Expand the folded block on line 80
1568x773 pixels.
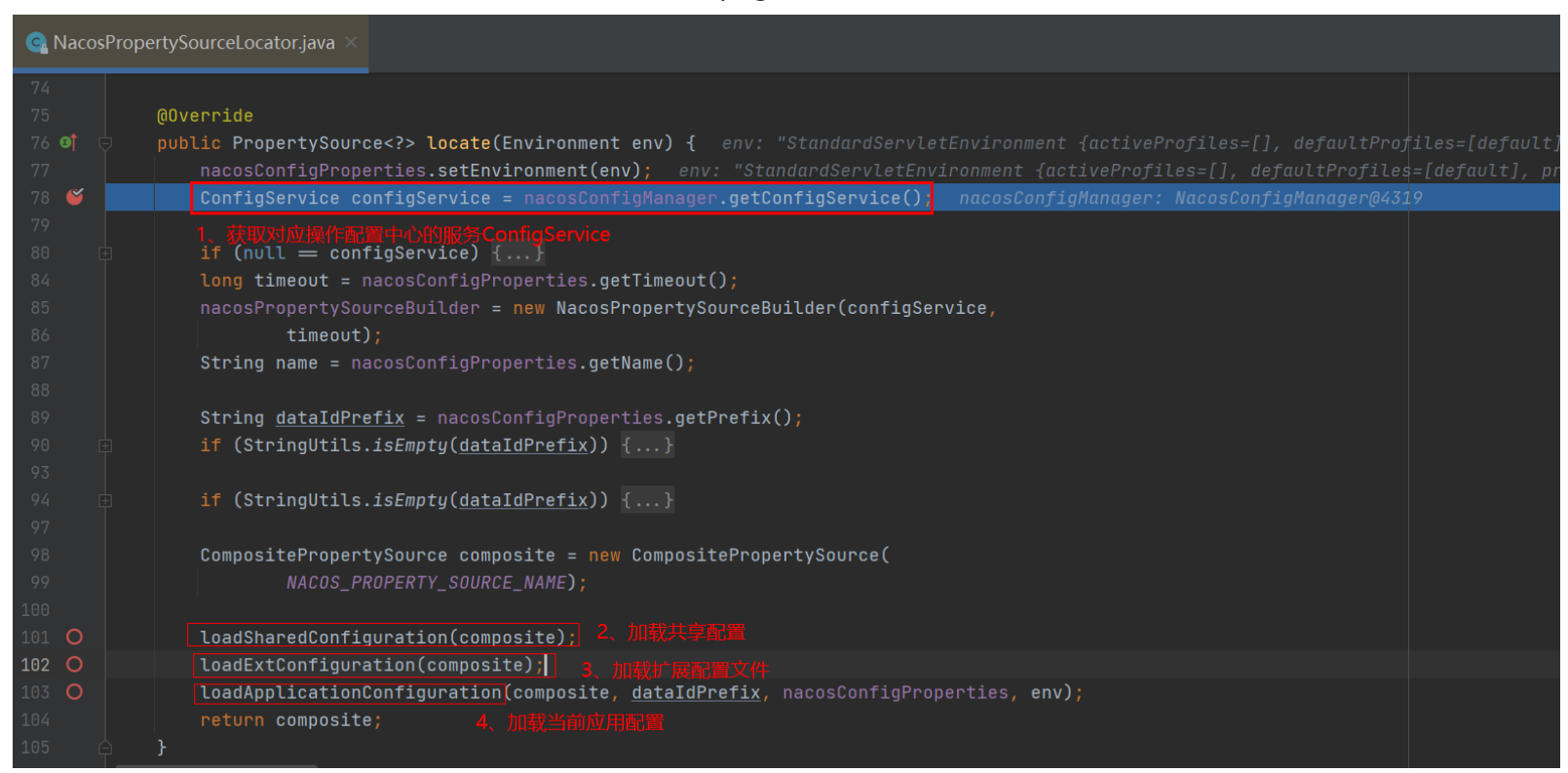coord(105,253)
